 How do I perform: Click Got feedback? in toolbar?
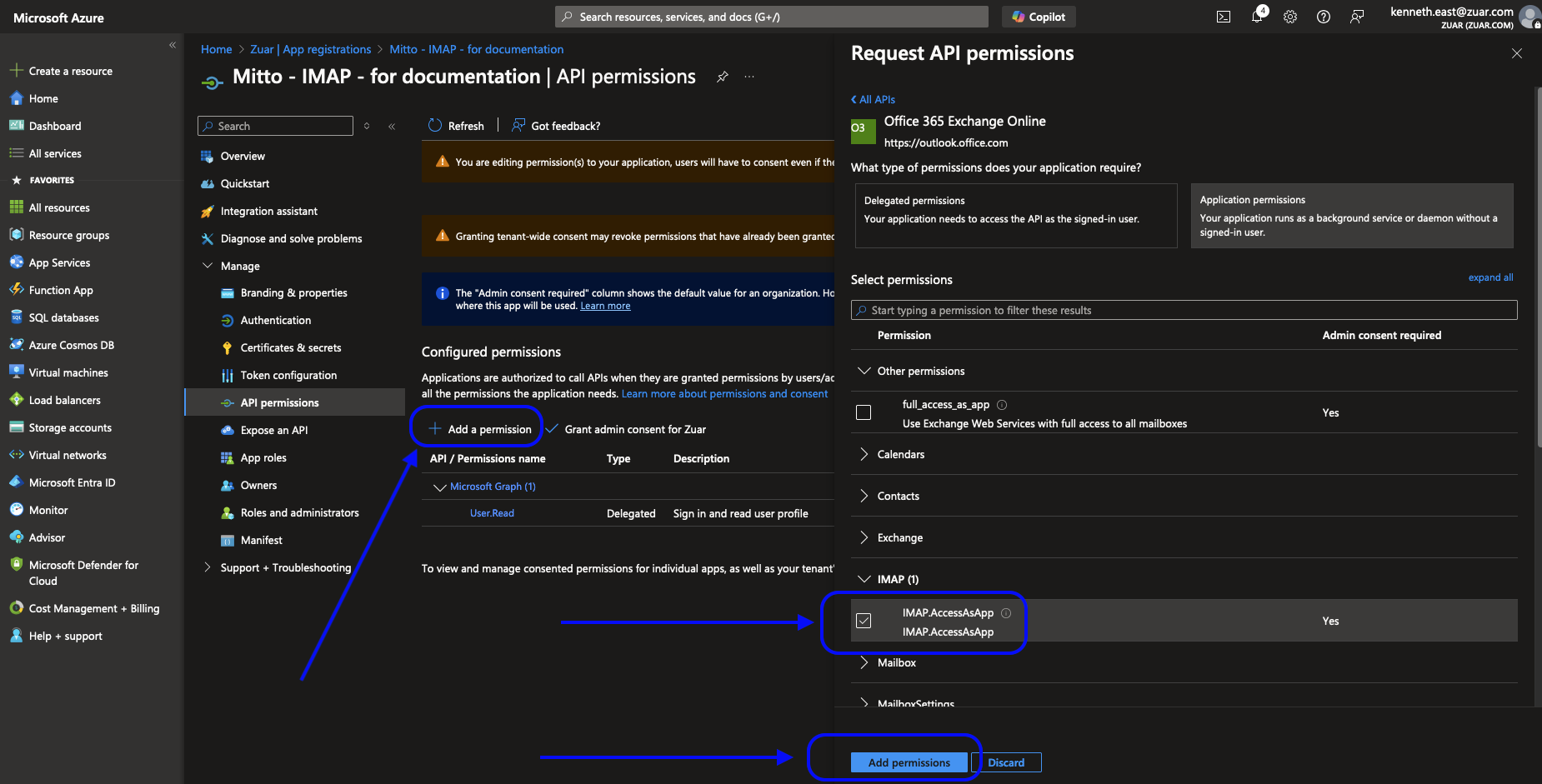556,126
